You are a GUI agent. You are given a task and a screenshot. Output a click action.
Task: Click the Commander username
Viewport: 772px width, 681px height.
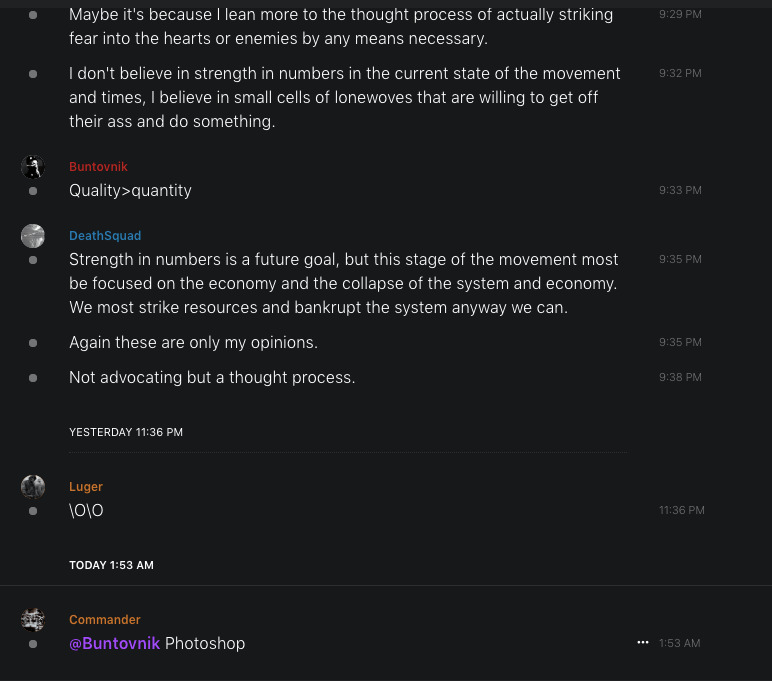coord(105,620)
